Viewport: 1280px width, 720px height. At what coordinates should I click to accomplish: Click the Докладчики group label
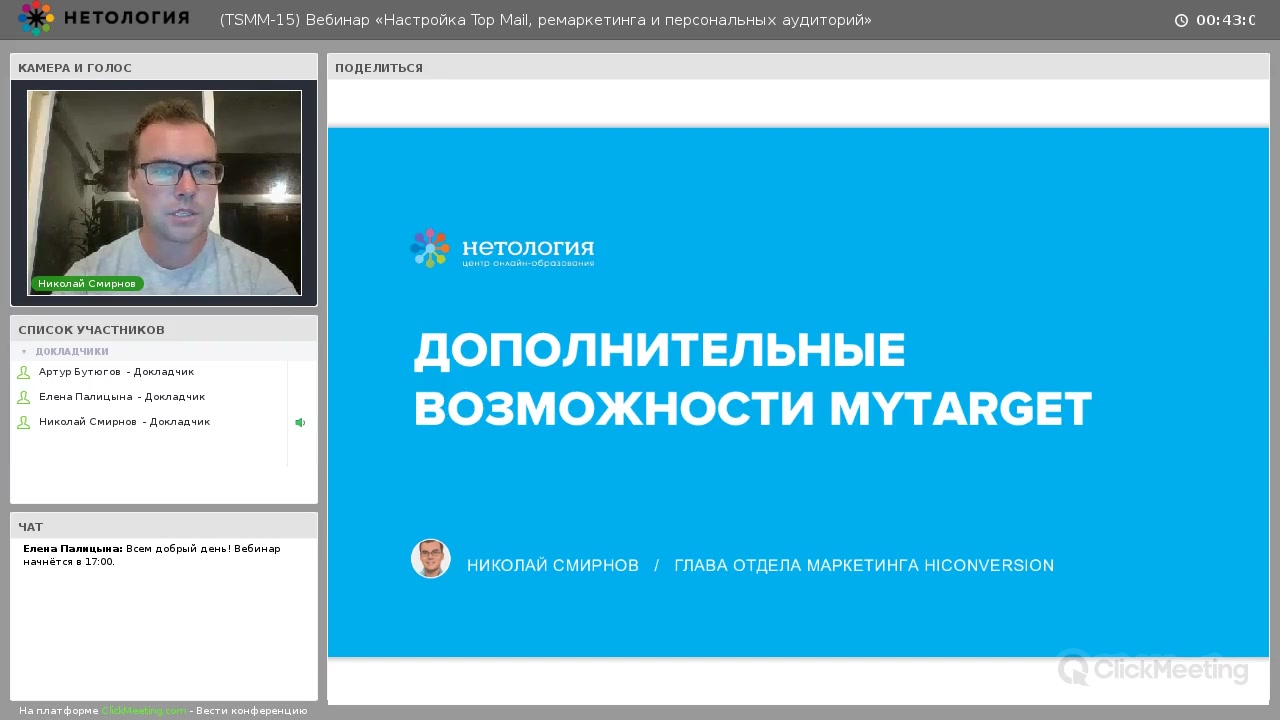click(72, 352)
